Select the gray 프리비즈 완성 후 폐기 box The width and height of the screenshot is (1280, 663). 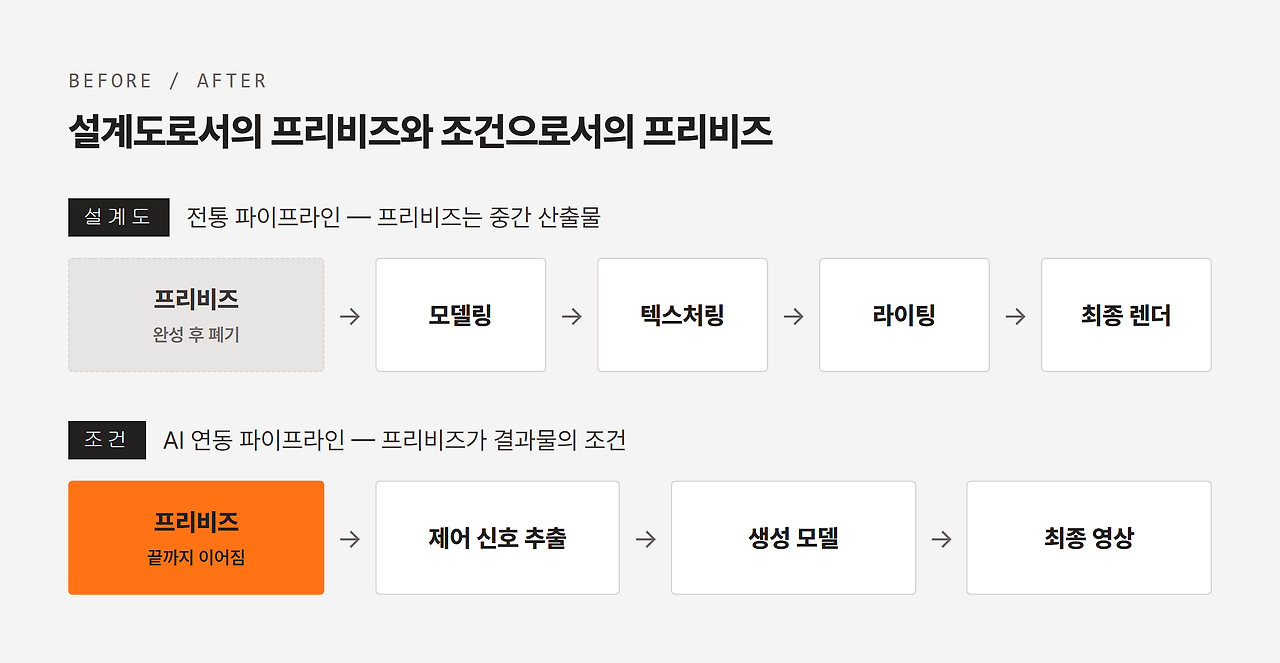tap(196, 315)
